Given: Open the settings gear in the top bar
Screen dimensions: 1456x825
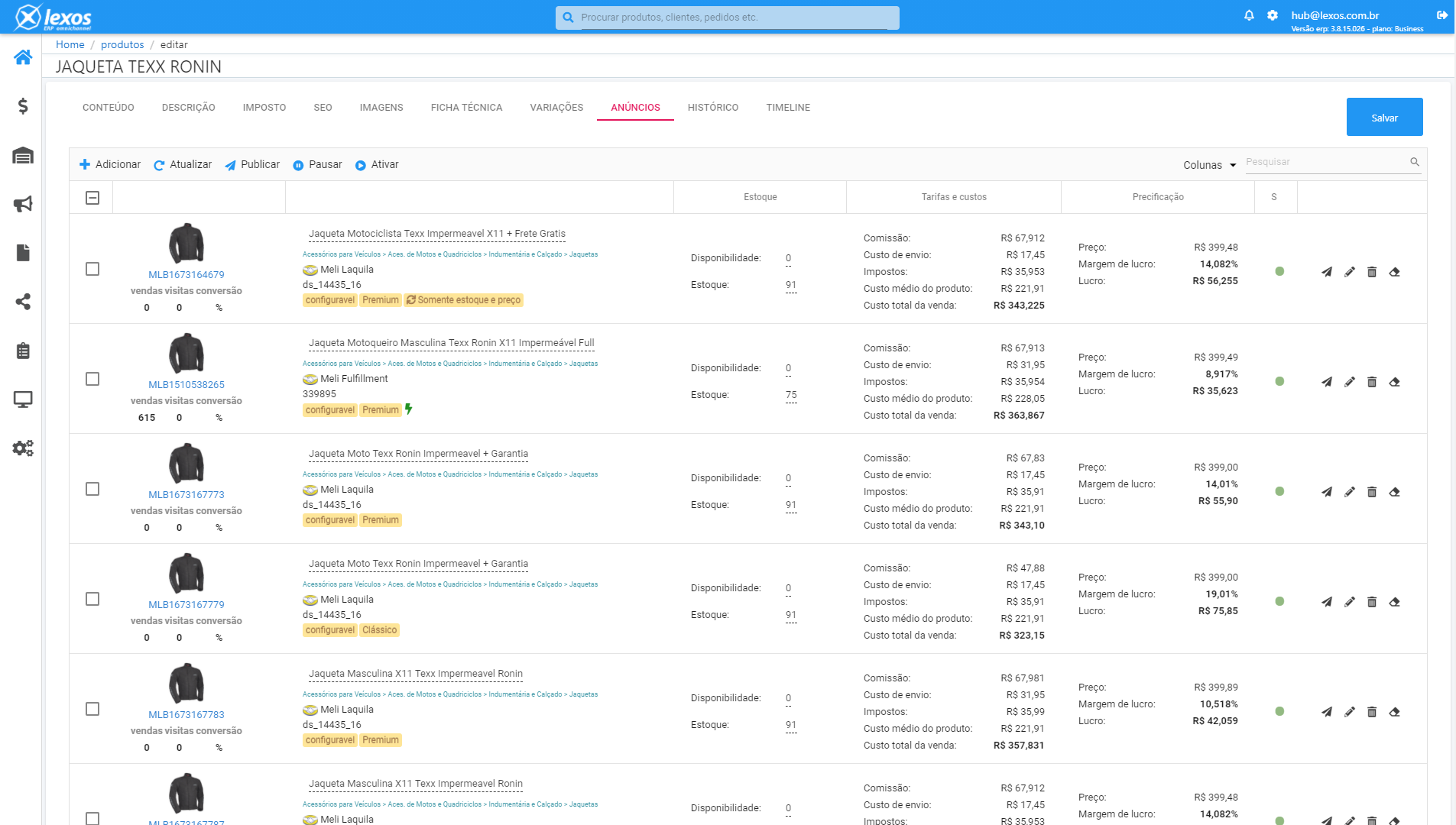Looking at the screenshot, I should click(x=1273, y=15).
